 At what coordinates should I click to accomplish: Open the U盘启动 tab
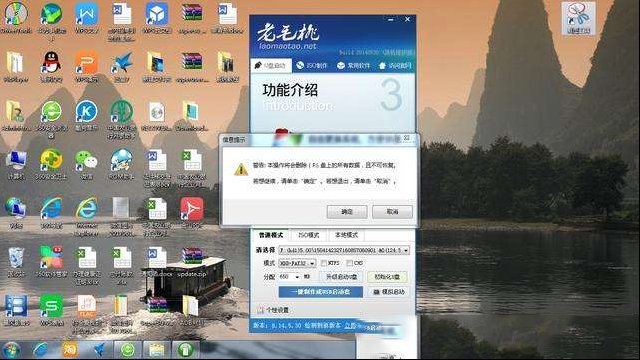coord(270,66)
